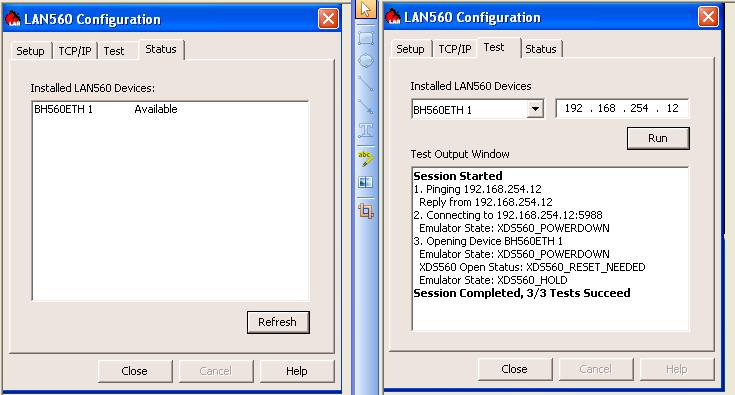Click the 'Session Completed, 3/3 Tests Succeed' line
735x395 pixels.
pos(522,293)
